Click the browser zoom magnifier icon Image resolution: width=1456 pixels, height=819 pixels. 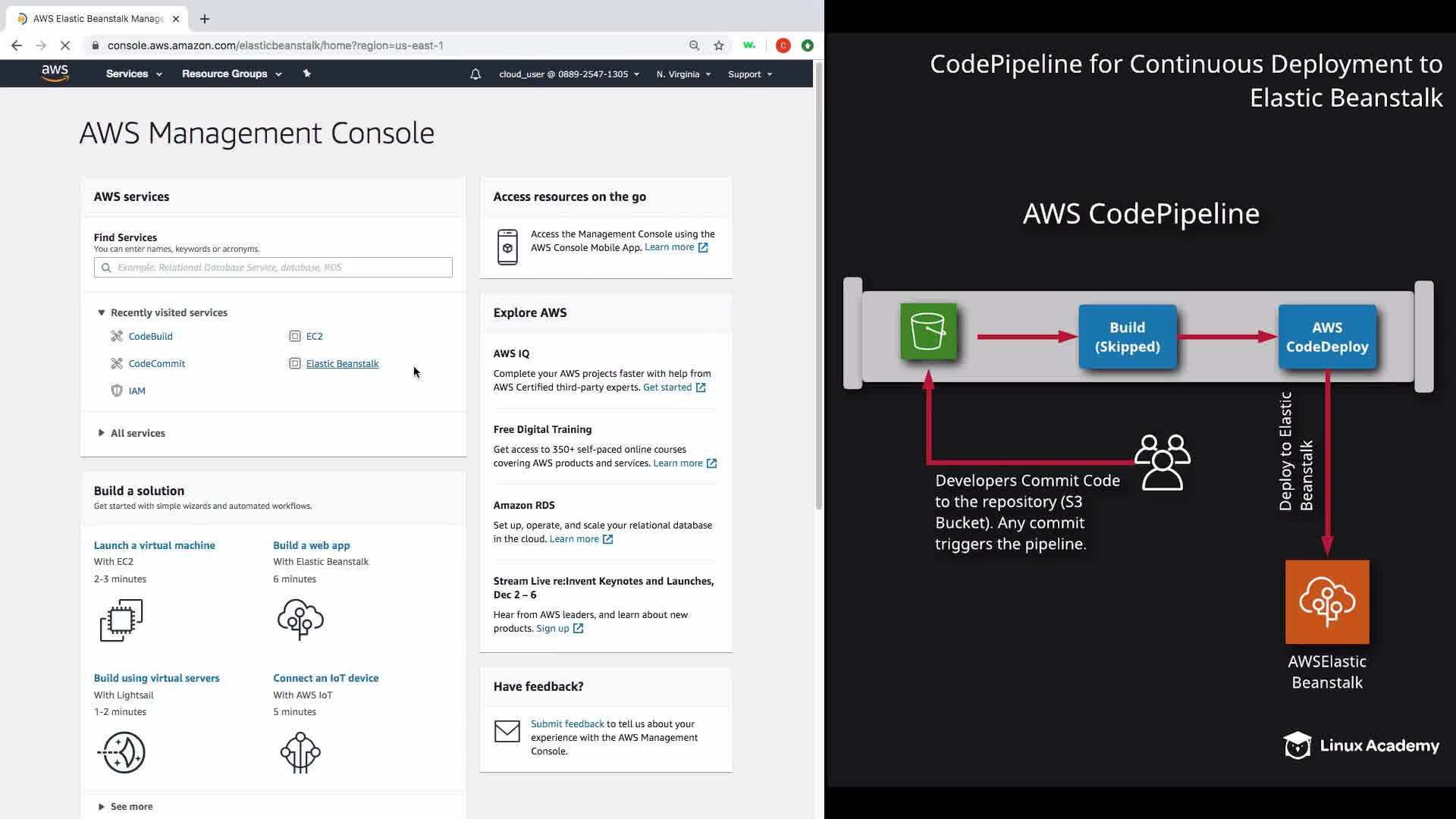click(x=694, y=45)
